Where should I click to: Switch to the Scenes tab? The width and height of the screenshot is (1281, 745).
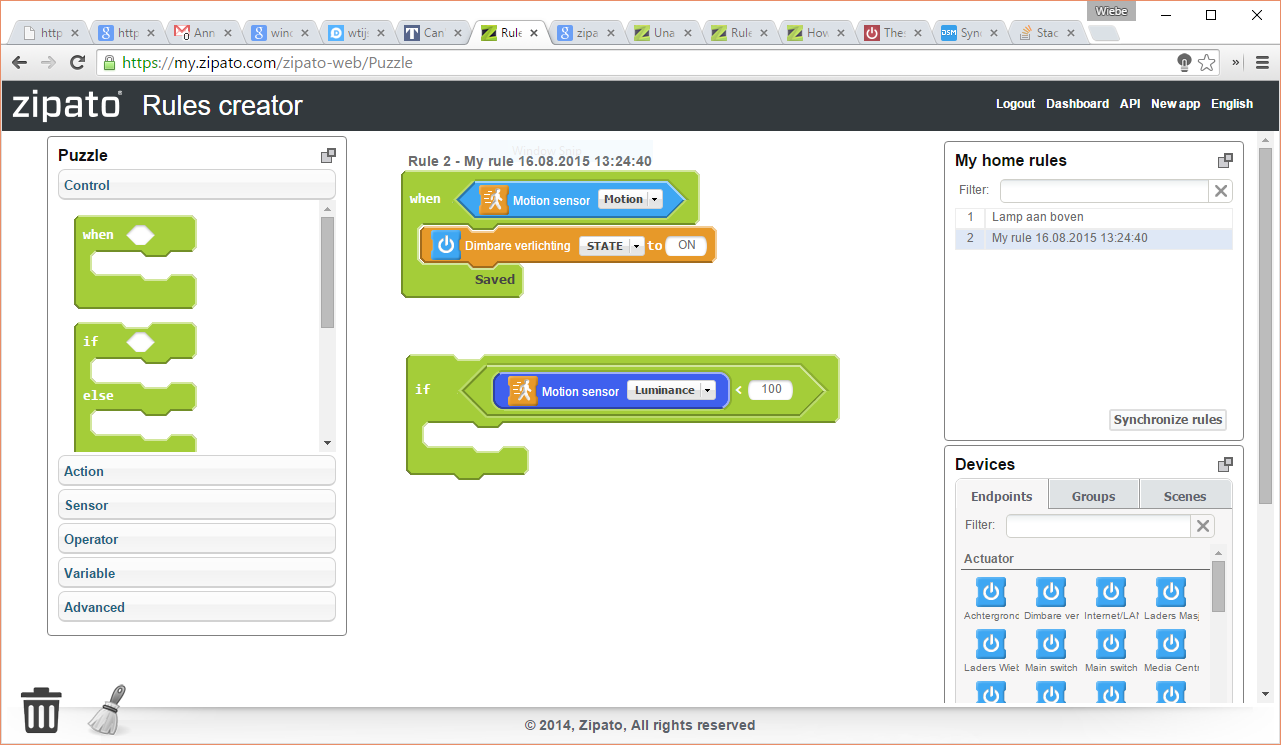tap(1185, 496)
